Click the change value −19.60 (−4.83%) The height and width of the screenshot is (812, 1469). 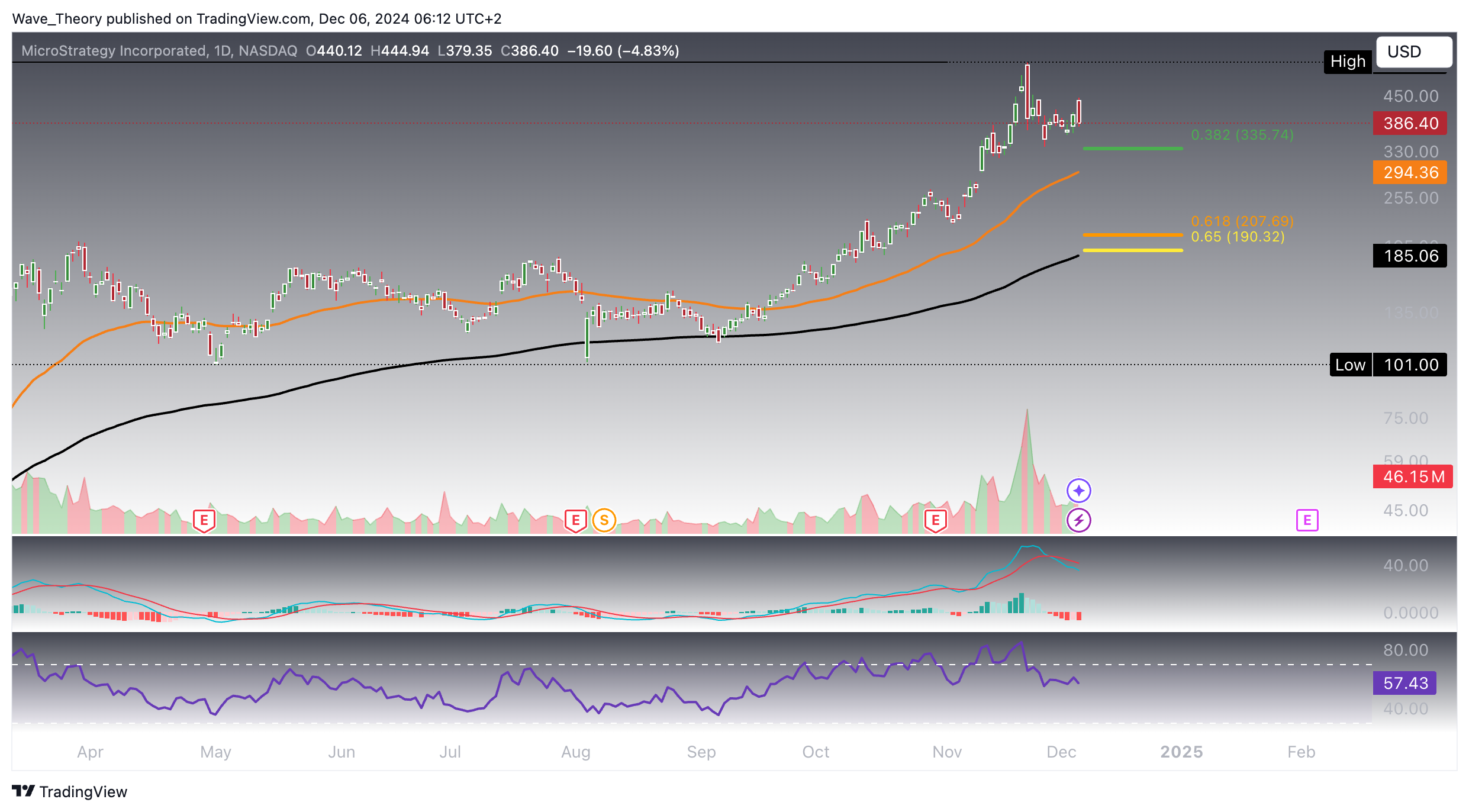[x=623, y=51]
